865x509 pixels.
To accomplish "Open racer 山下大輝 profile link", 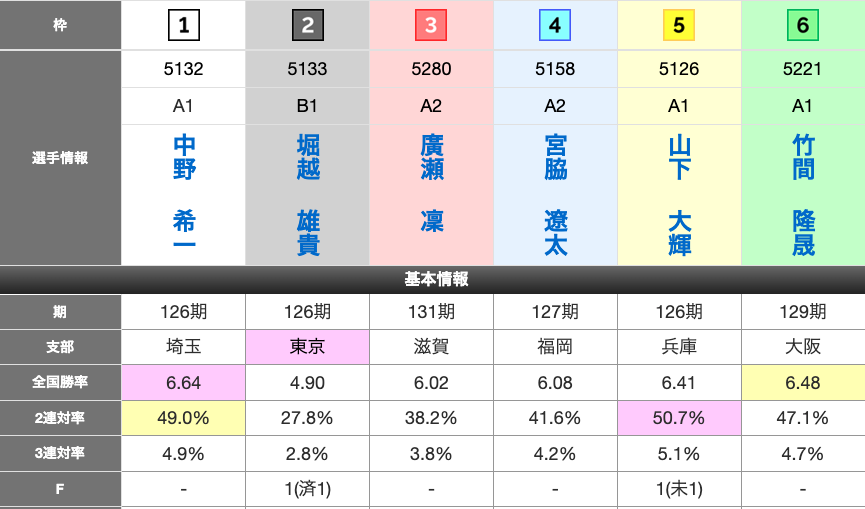I will coord(680,195).
